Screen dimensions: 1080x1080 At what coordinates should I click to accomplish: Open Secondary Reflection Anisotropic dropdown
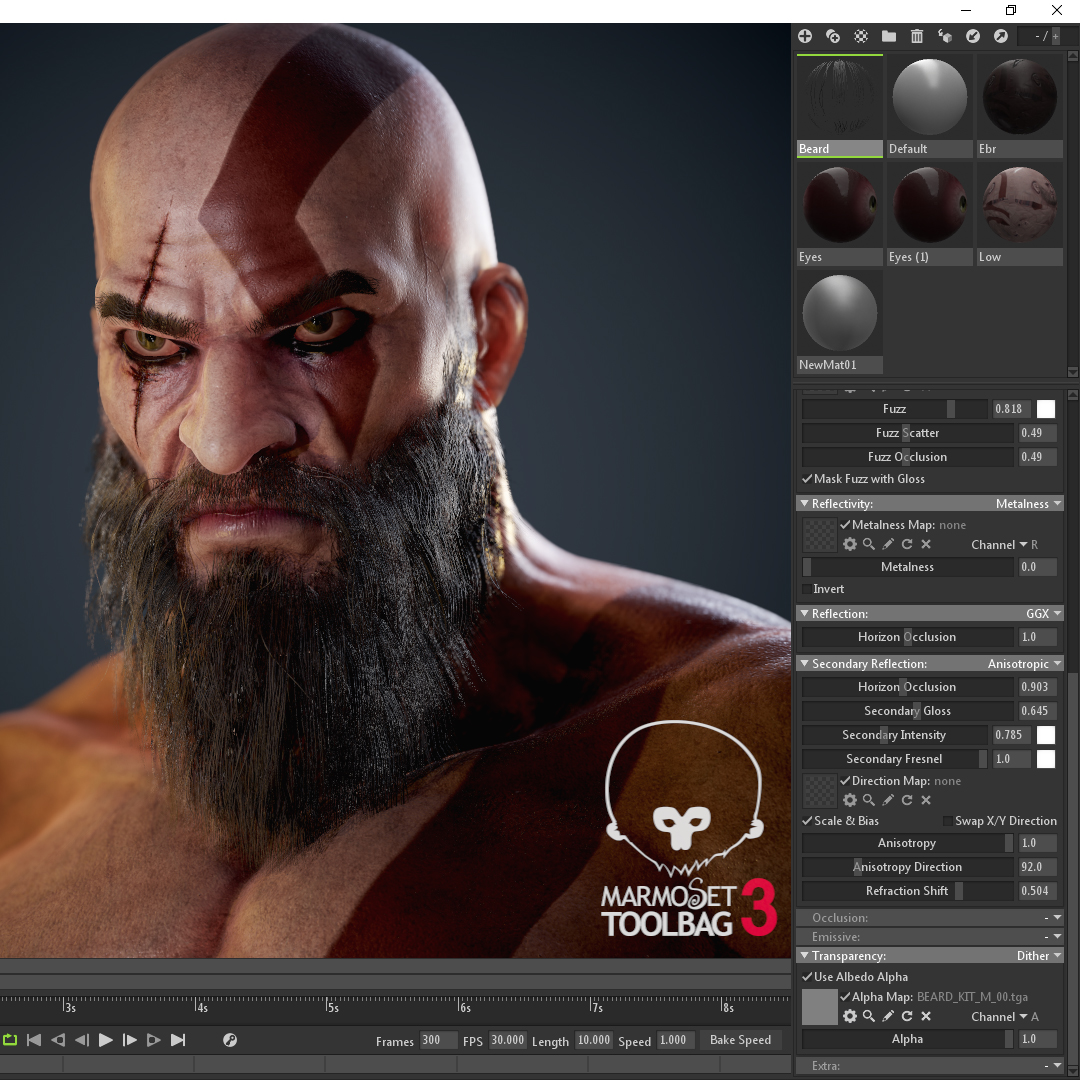(1025, 663)
